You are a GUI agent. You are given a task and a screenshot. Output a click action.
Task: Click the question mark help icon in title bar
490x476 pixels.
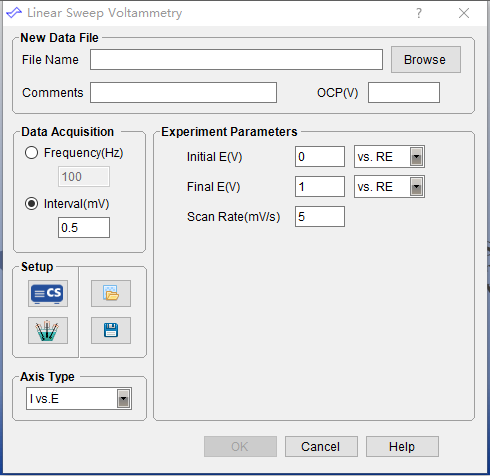[x=419, y=13]
